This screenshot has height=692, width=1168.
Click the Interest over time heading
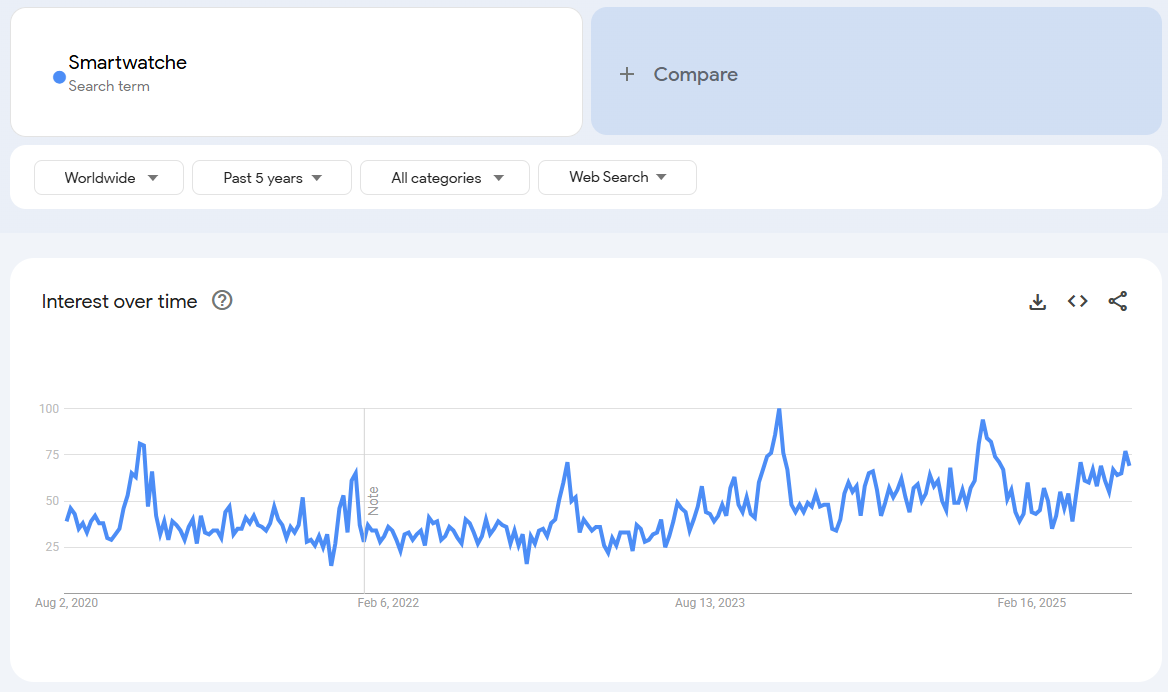click(119, 301)
